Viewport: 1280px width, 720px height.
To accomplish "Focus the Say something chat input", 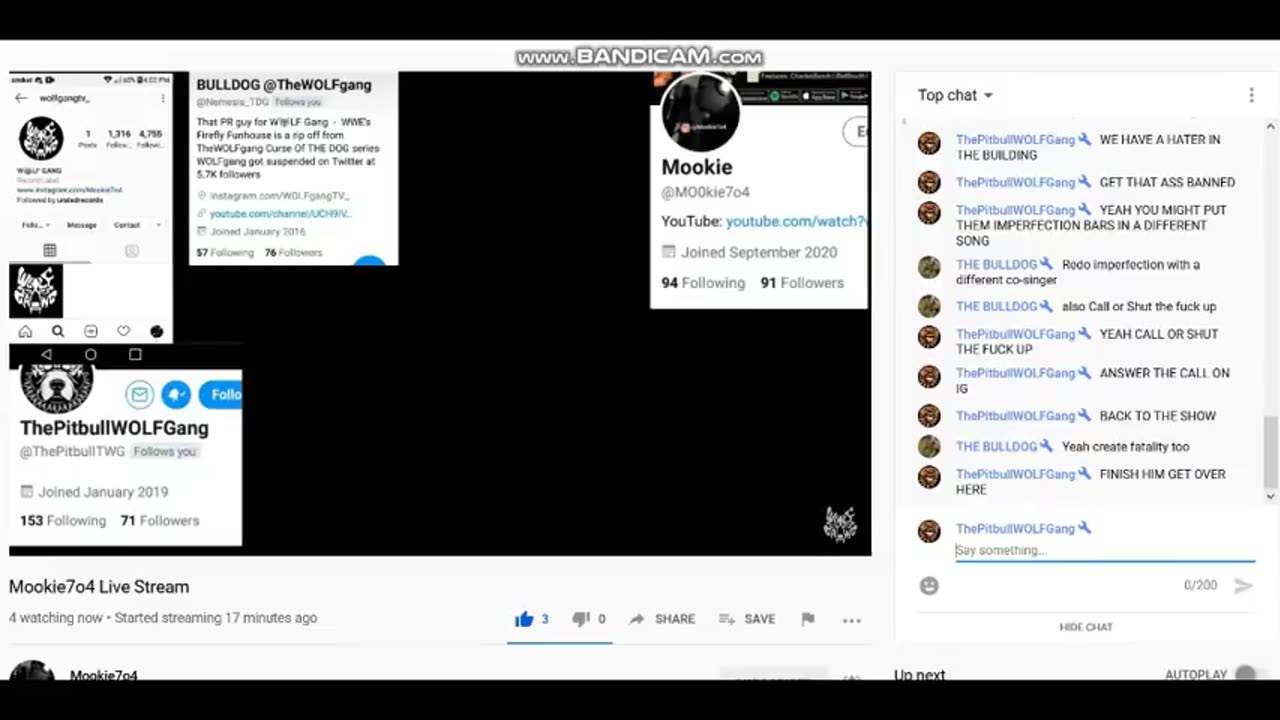I will coord(1105,550).
